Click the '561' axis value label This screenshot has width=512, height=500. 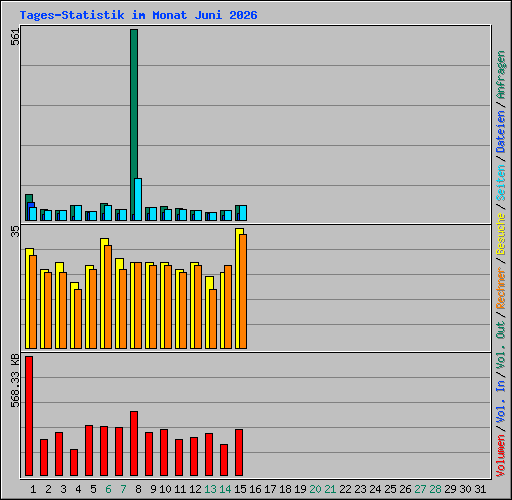point(15,37)
